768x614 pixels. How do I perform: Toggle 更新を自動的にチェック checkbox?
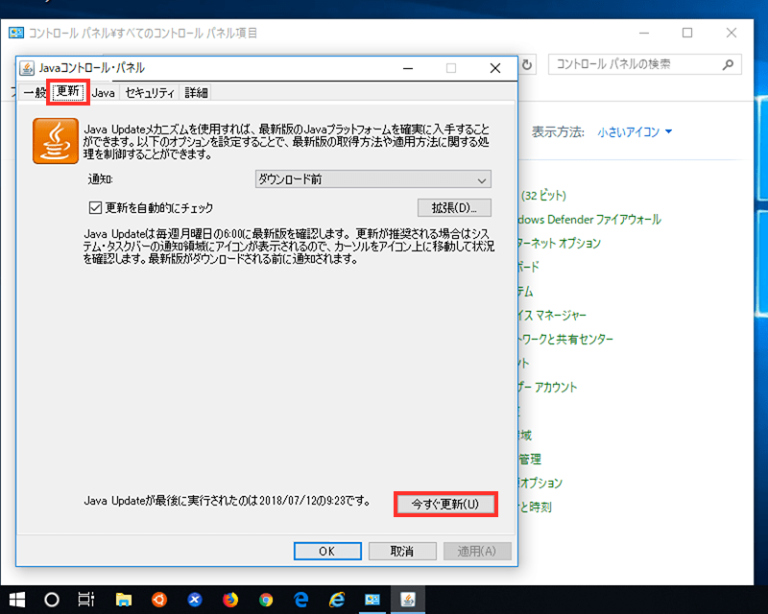[x=95, y=208]
